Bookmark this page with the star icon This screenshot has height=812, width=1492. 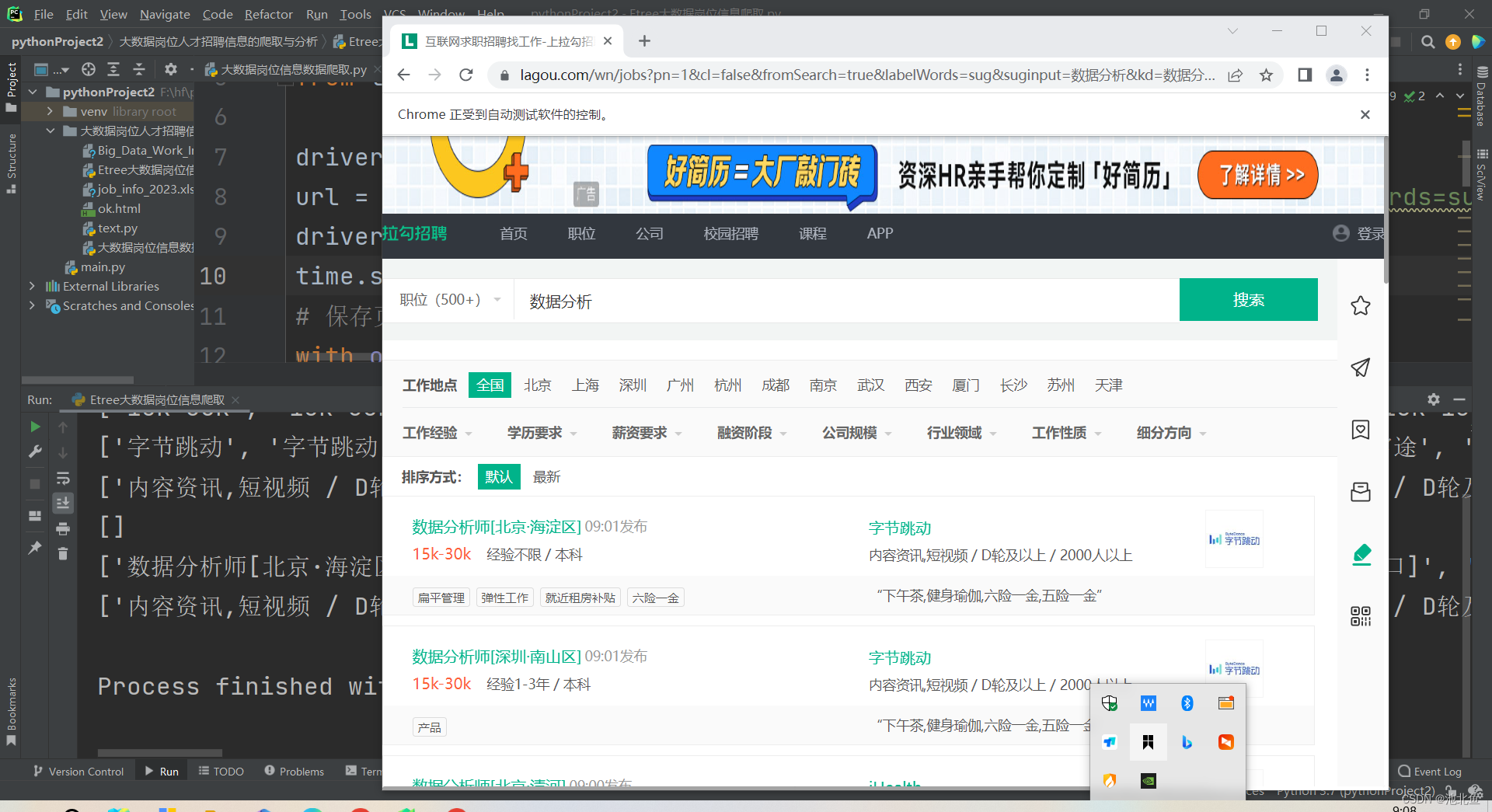tap(1267, 75)
